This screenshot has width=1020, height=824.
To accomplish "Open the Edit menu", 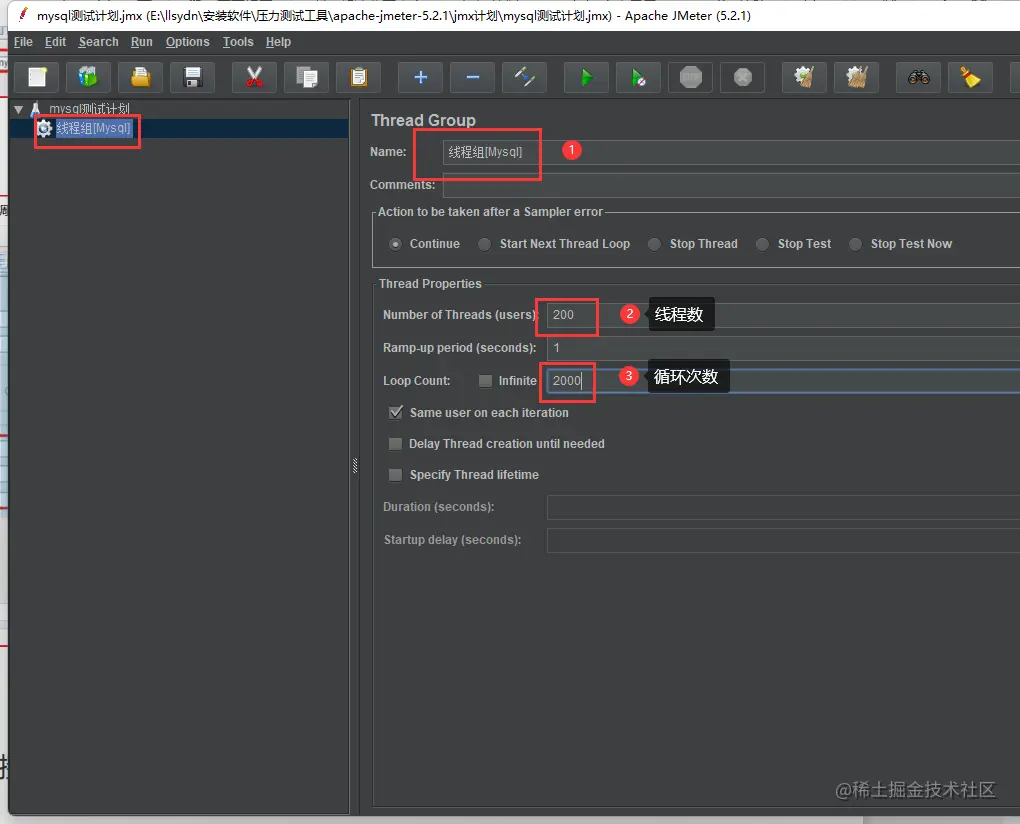I will point(55,42).
